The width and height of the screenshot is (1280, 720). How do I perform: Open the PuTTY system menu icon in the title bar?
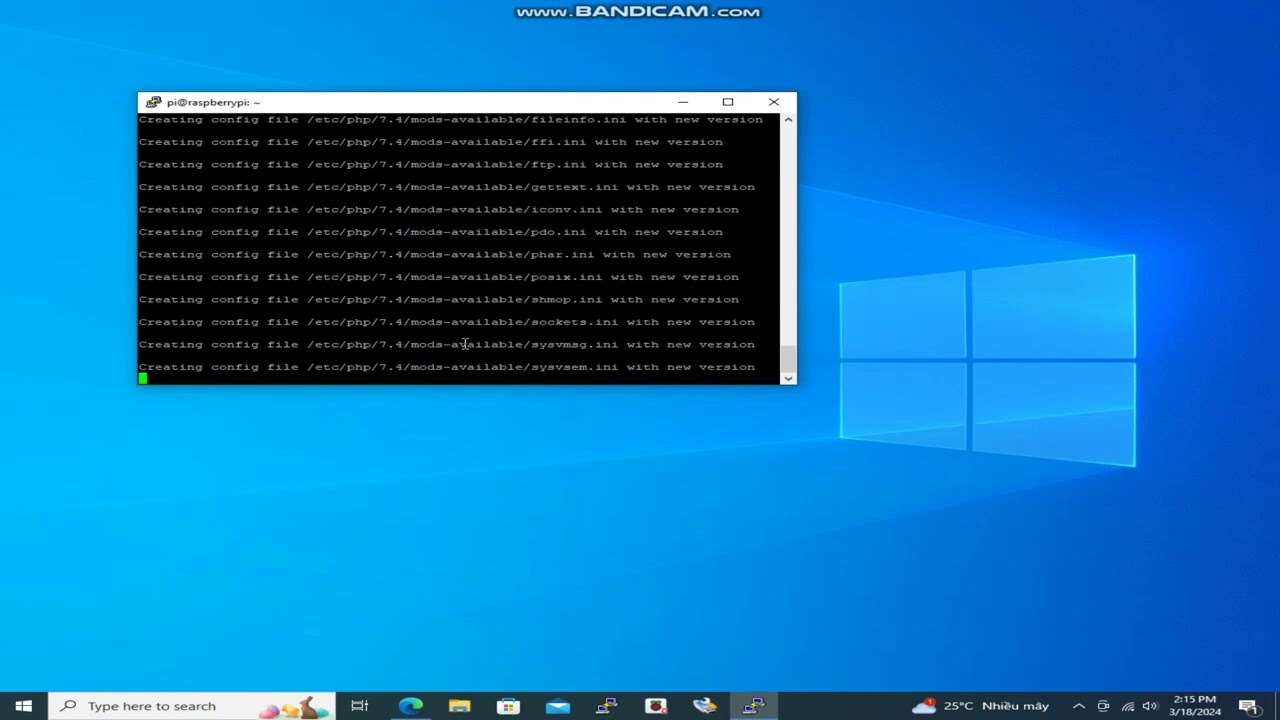(153, 102)
